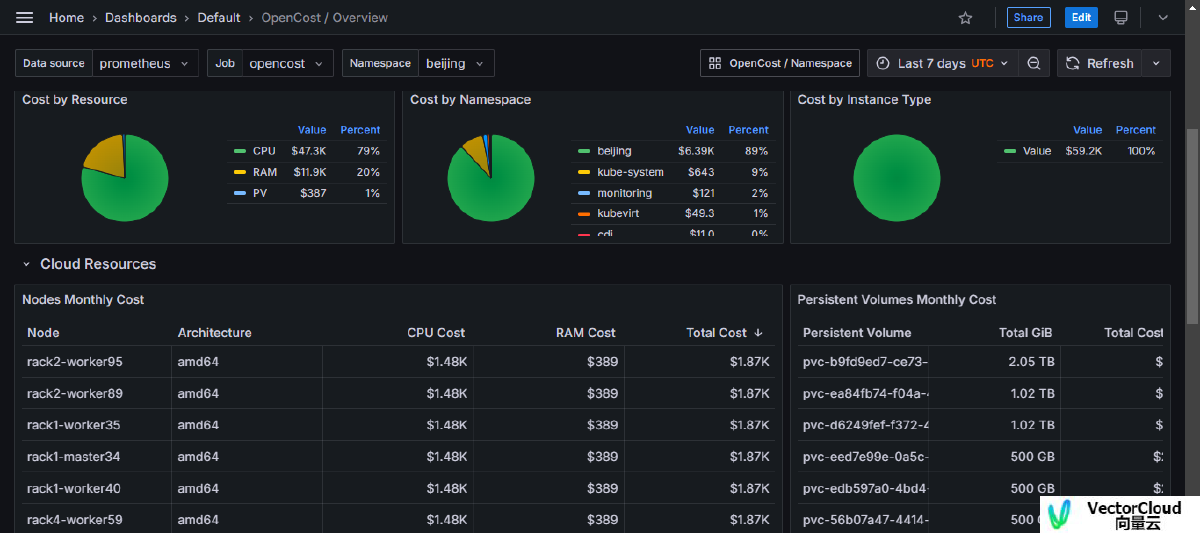Sort nodes table by Architecture column
The image size is (1200, 533).
coord(214,333)
